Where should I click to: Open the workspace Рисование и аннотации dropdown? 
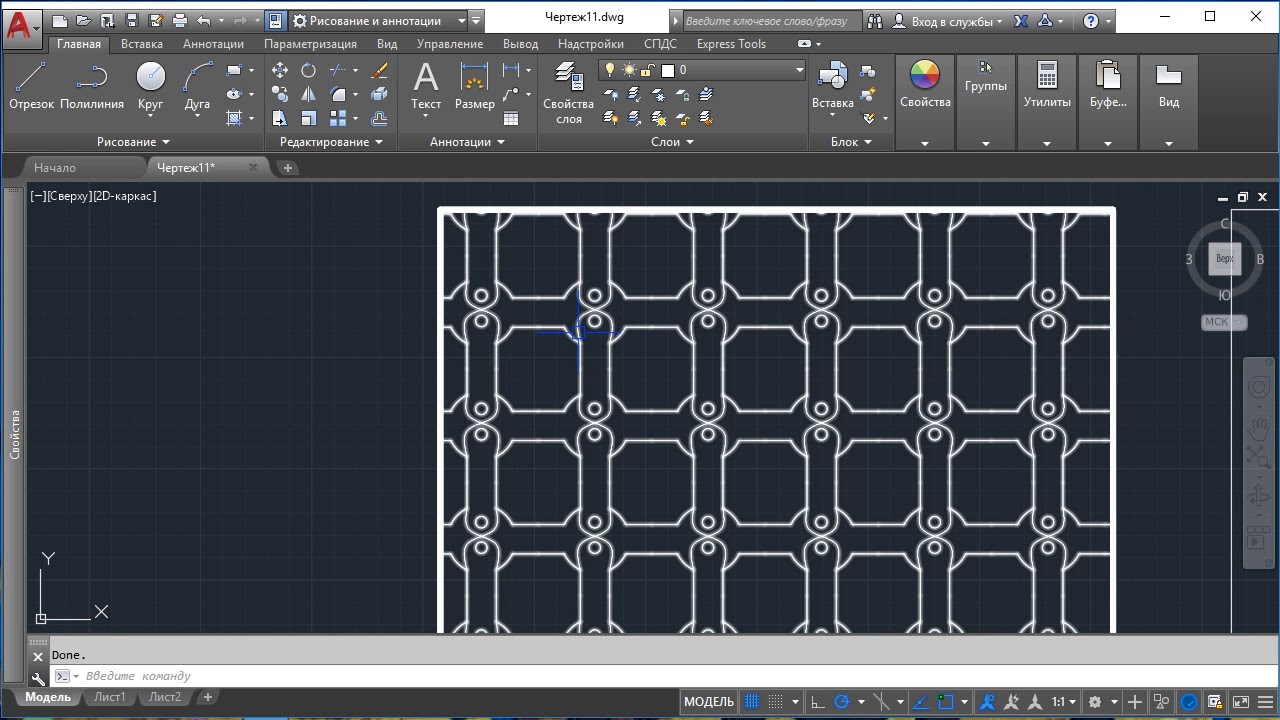378,20
